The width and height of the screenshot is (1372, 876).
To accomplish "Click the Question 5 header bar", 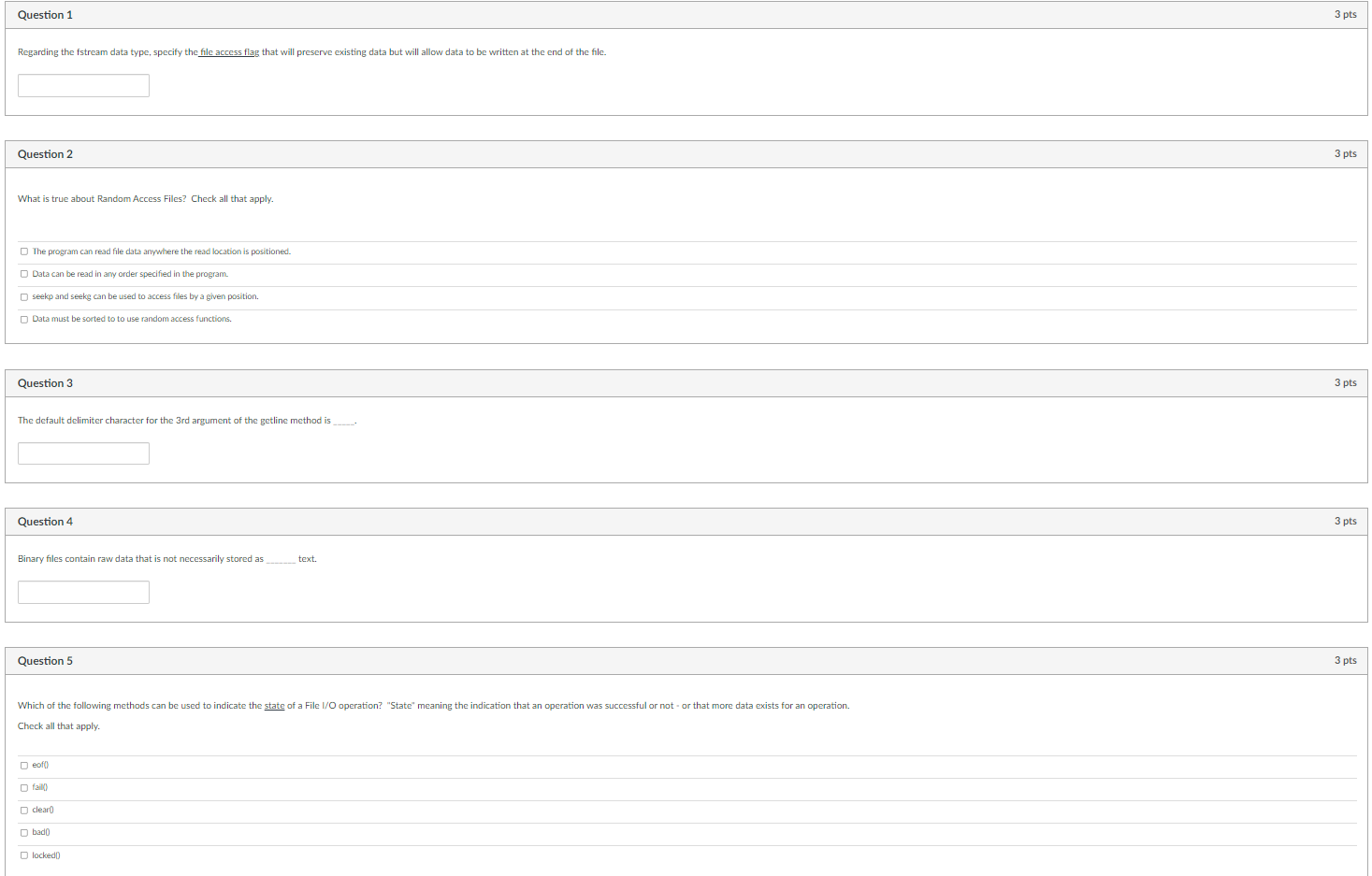I will pyautogui.click(x=655, y=660).
